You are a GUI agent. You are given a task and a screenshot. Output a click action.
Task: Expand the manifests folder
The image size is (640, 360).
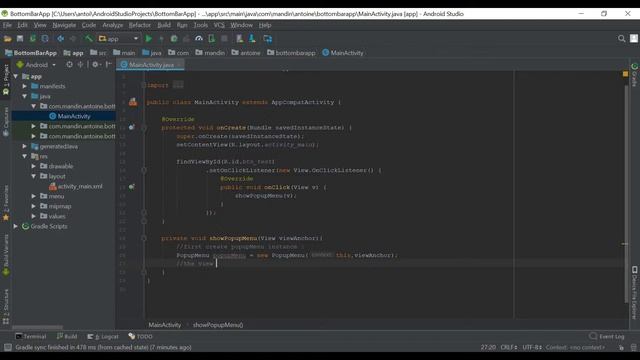pyautogui.click(x=24, y=86)
